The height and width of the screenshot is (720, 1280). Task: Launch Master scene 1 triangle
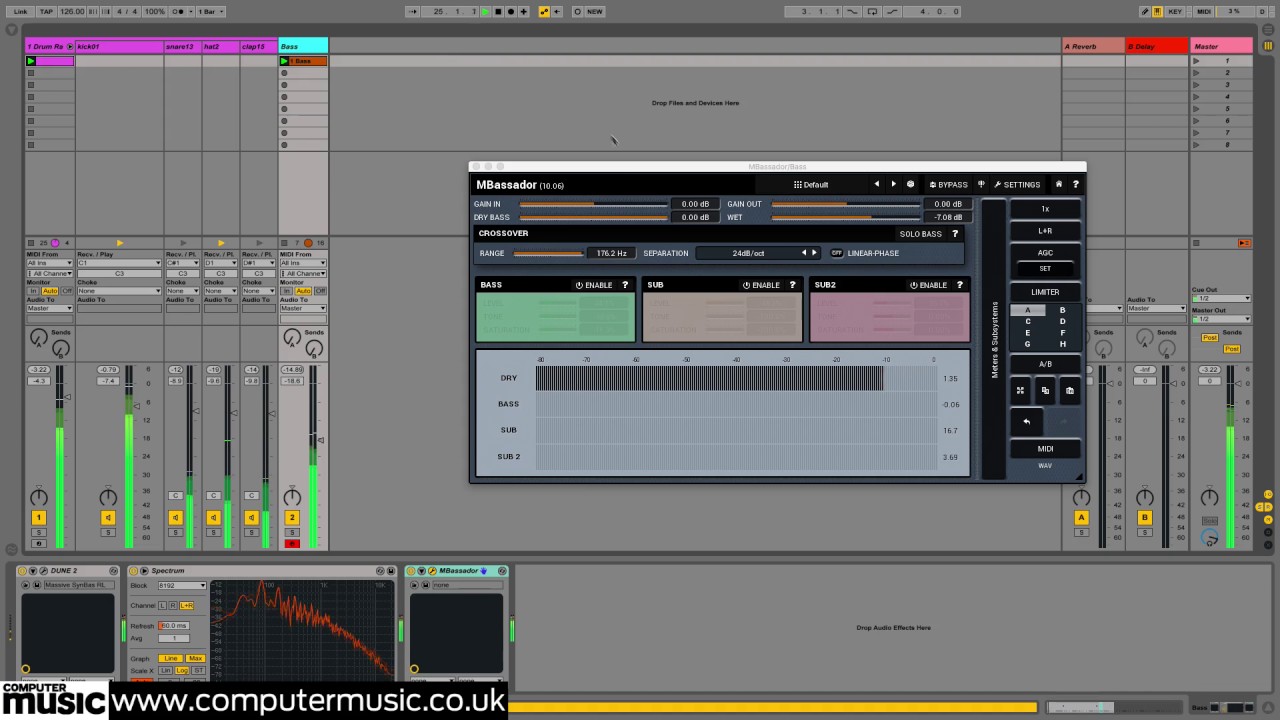tap(1196, 61)
